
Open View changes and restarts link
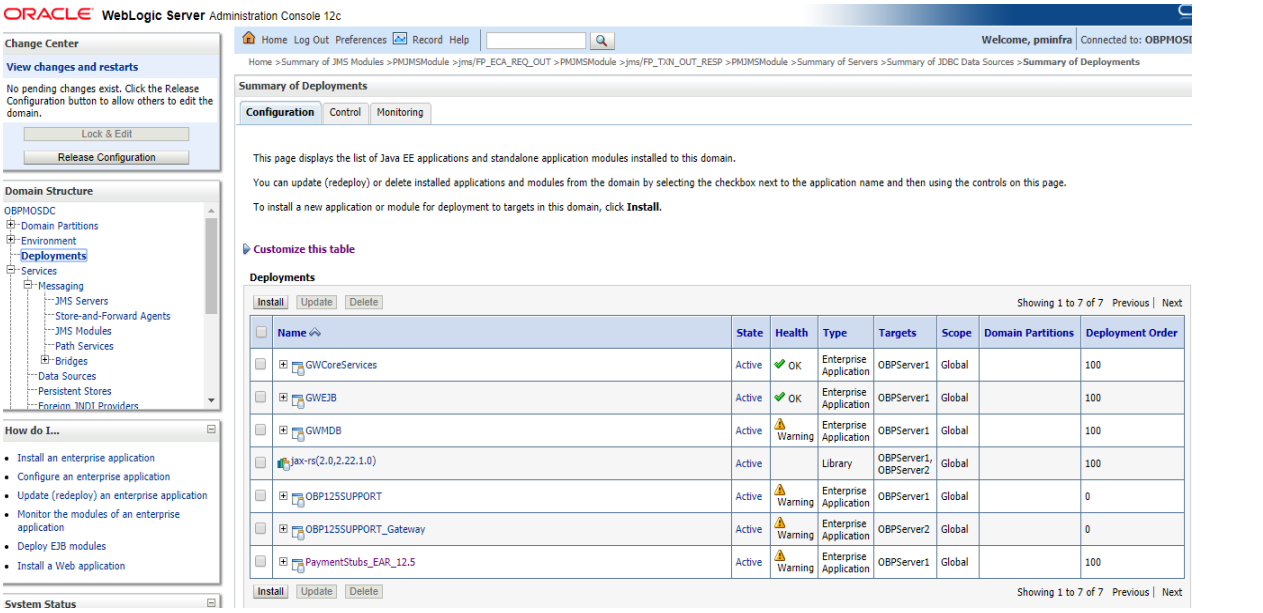click(x=72, y=67)
